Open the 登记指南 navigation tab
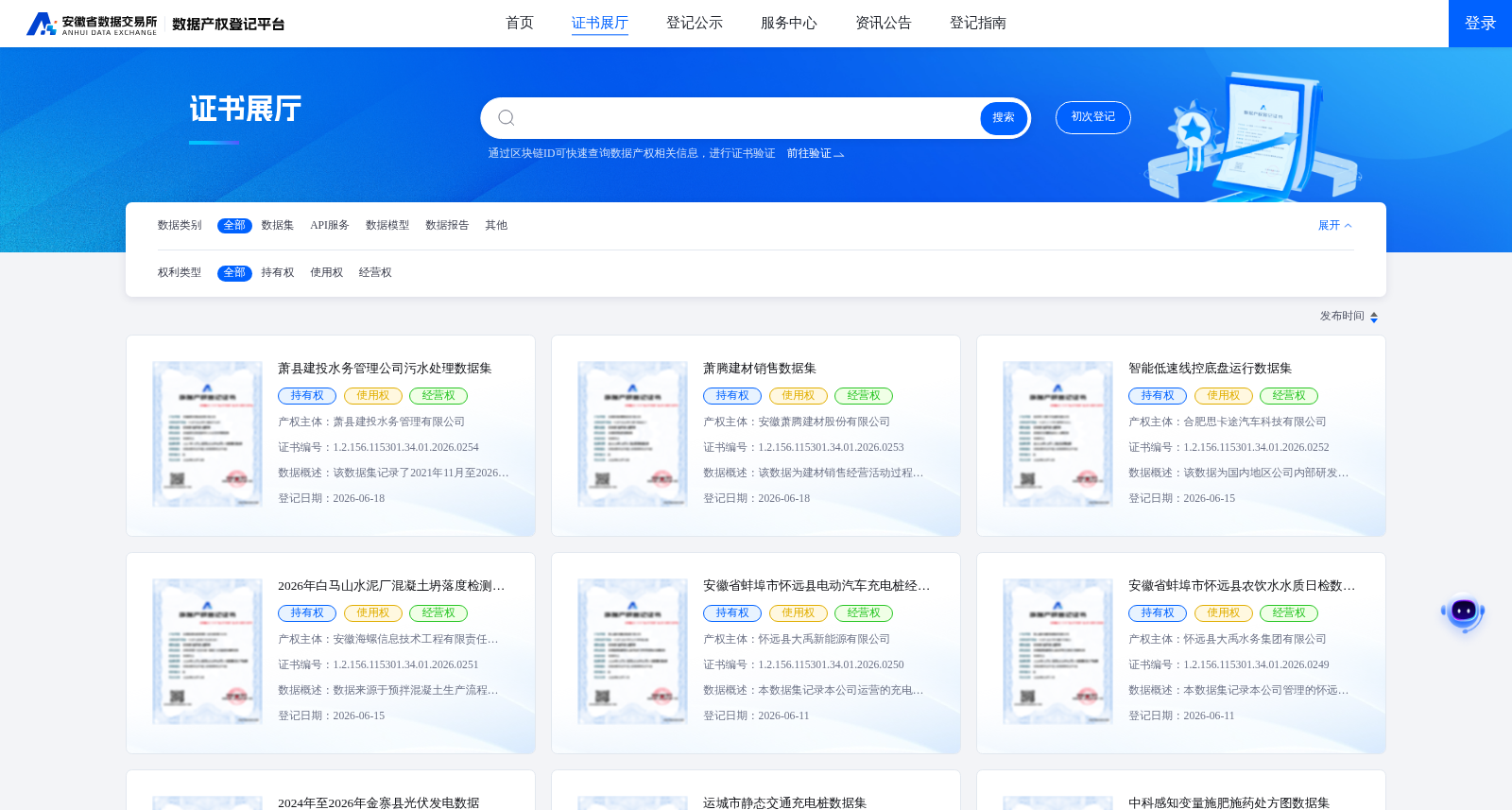 pos(978,23)
